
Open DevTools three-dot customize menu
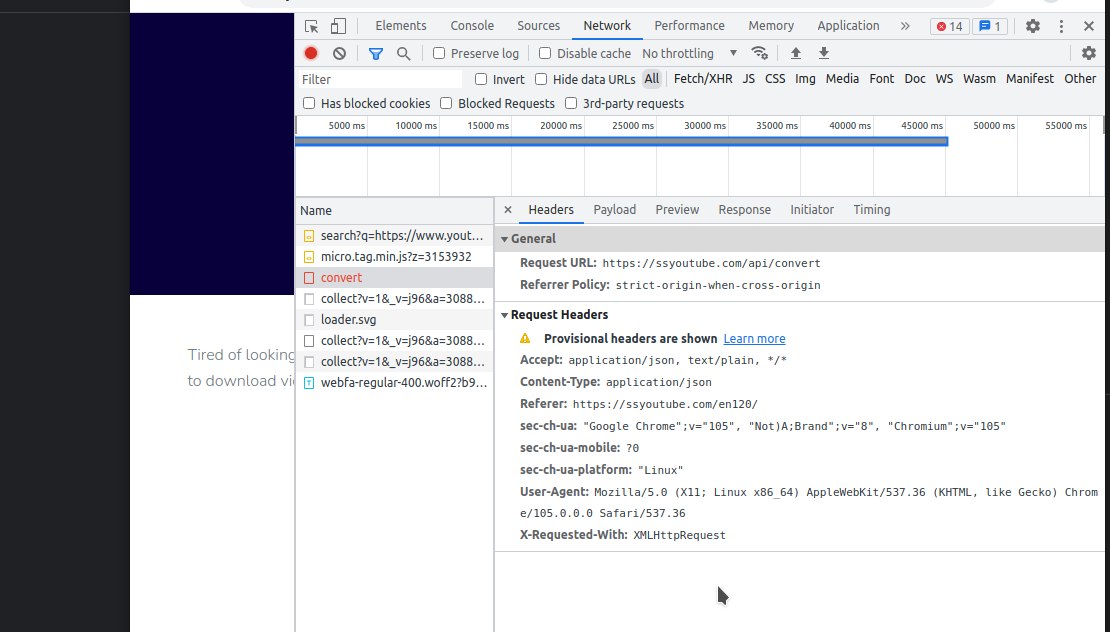click(1061, 26)
